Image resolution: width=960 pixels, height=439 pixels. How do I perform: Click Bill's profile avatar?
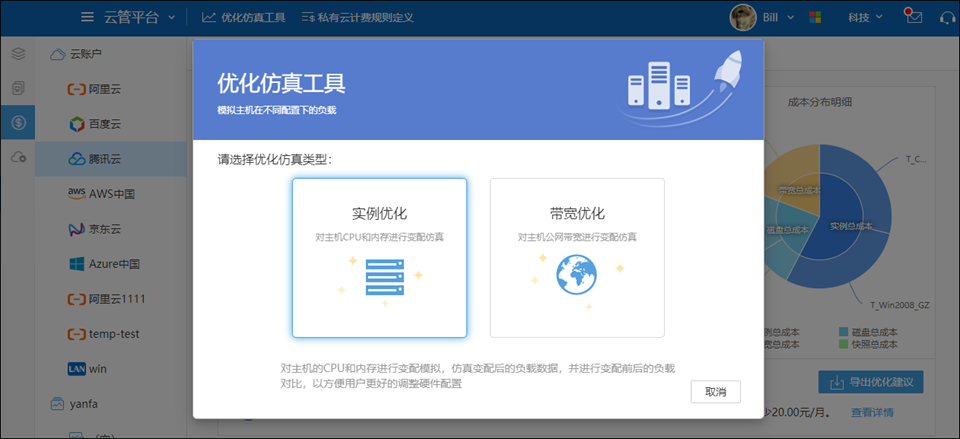click(743, 17)
